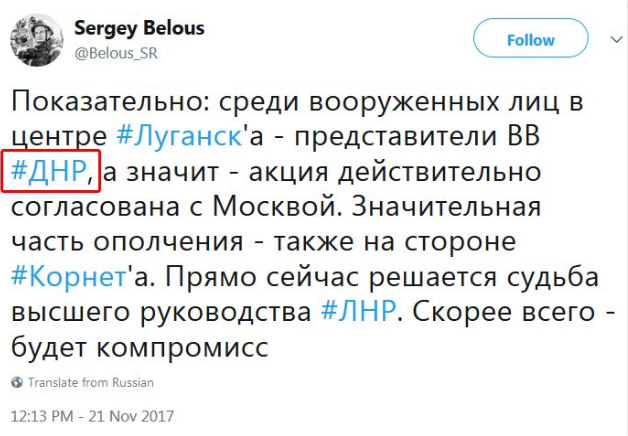628x436 pixels.
Task: Click the @Belous_SR handle
Action: click(116, 53)
